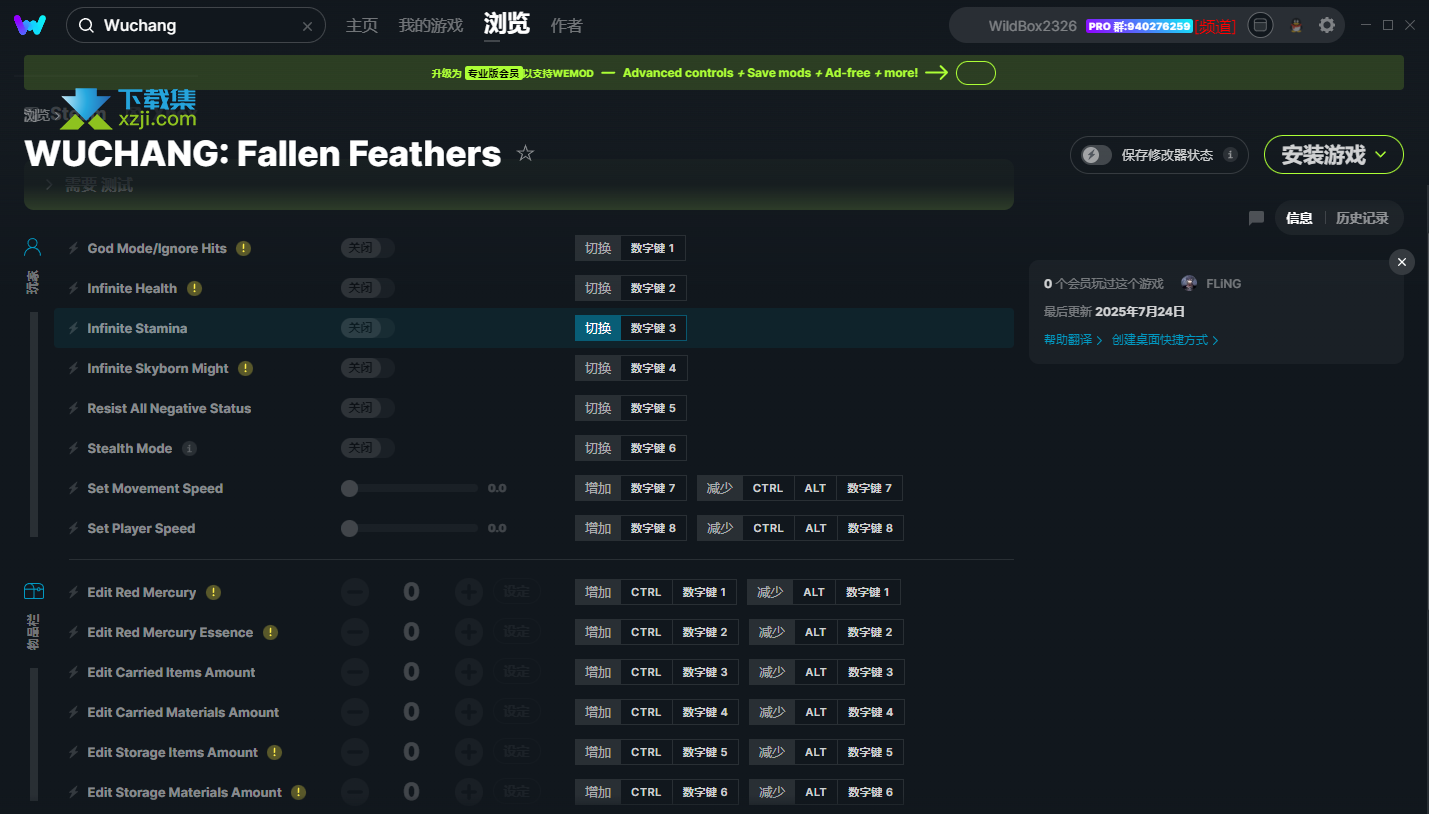Click the round window icon beside the username
Viewport: 1429px width, 814px height.
pos(1261,25)
